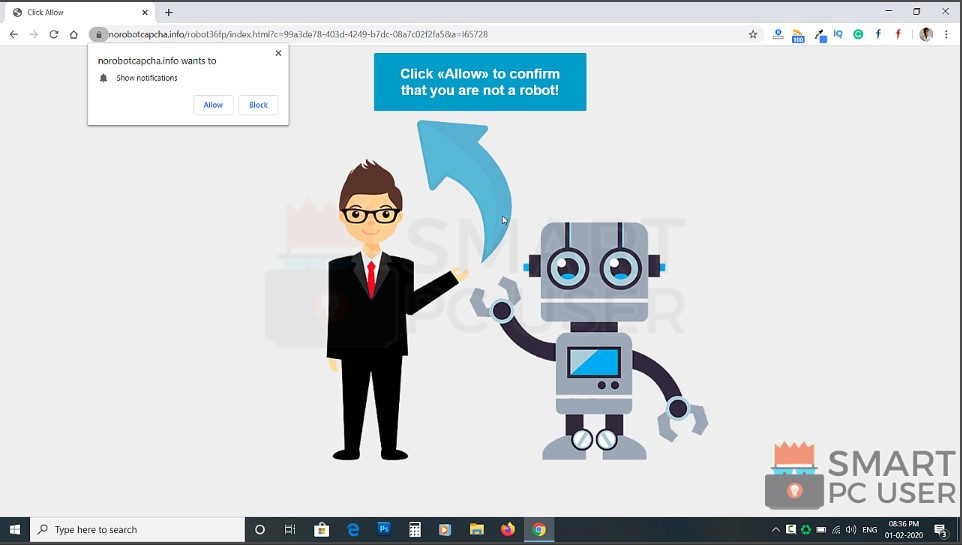
Task: Open the red f extension icon
Action: click(898, 34)
